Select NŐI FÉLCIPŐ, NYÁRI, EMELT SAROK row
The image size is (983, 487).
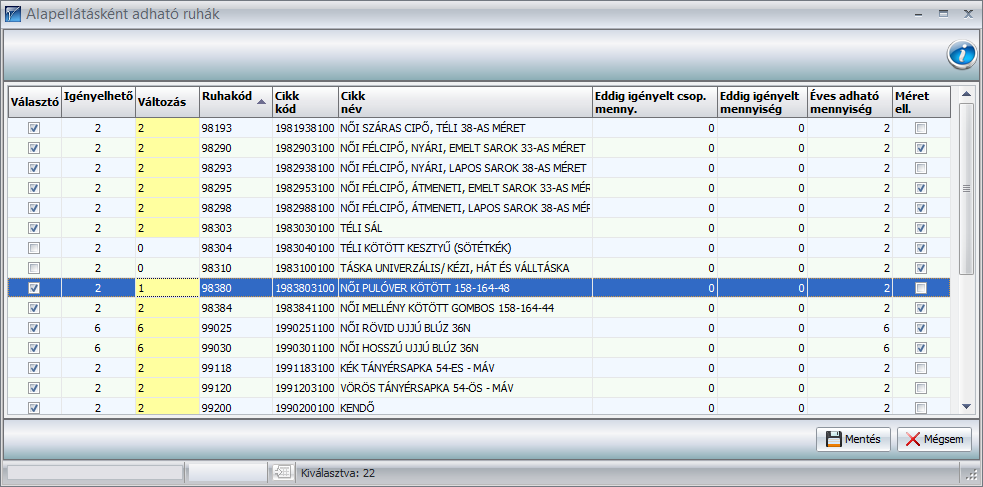pyautogui.click(x=479, y=149)
